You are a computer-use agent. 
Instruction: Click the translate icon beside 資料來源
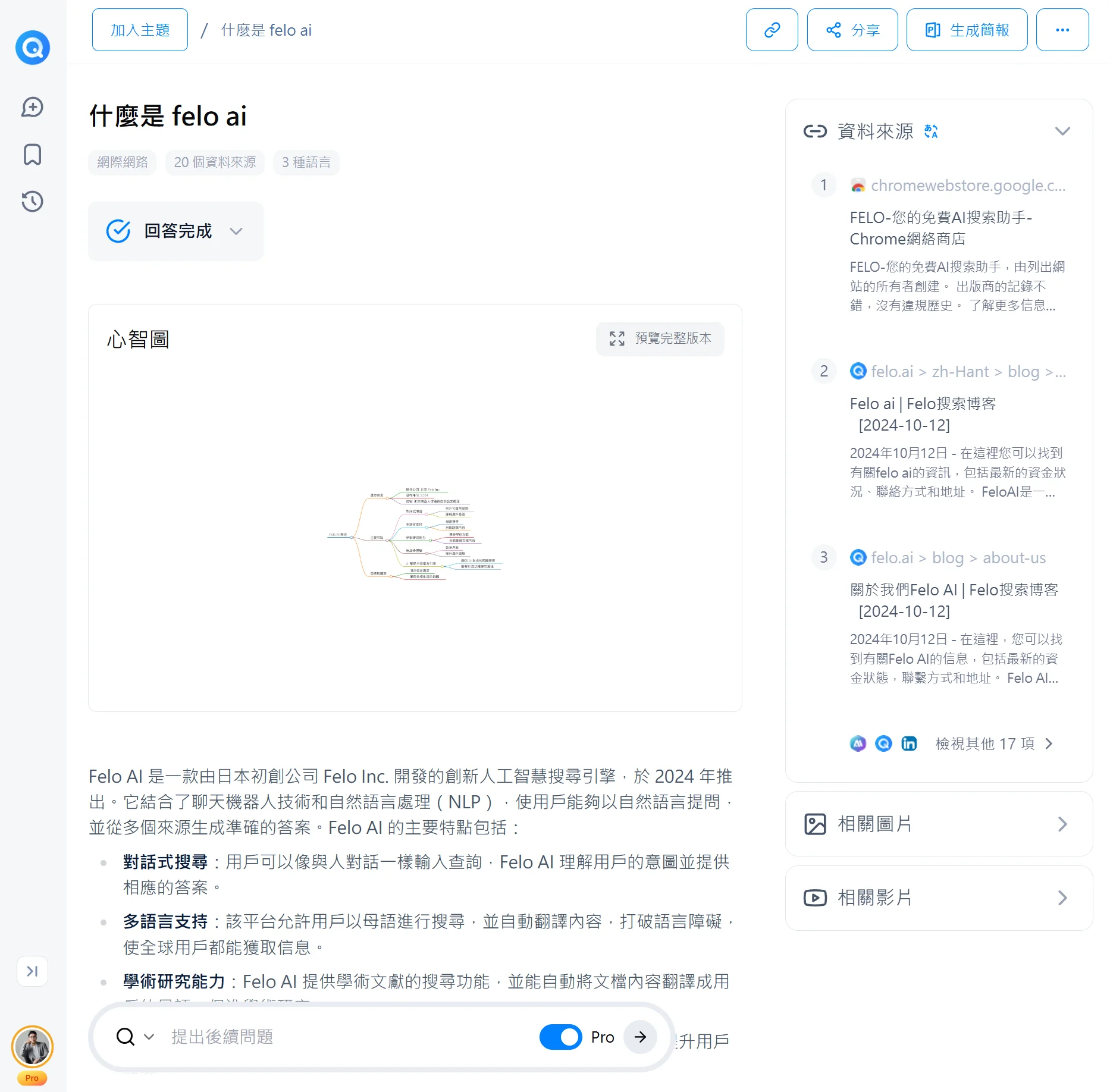coord(931,131)
